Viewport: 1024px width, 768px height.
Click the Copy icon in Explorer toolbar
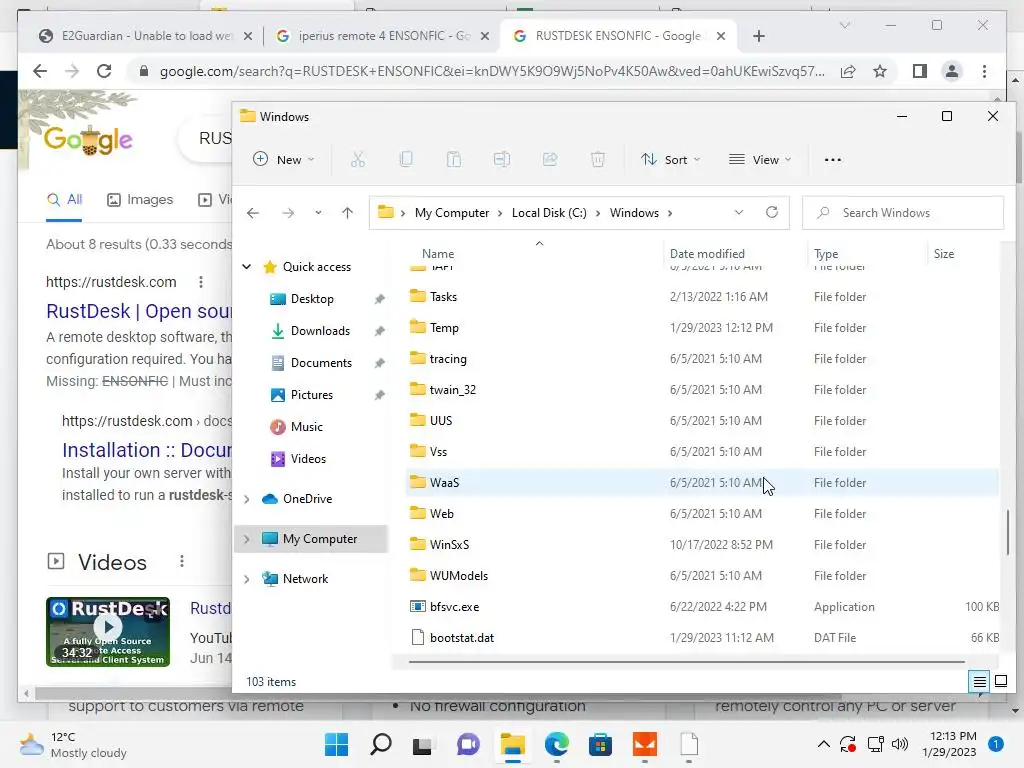(x=406, y=159)
